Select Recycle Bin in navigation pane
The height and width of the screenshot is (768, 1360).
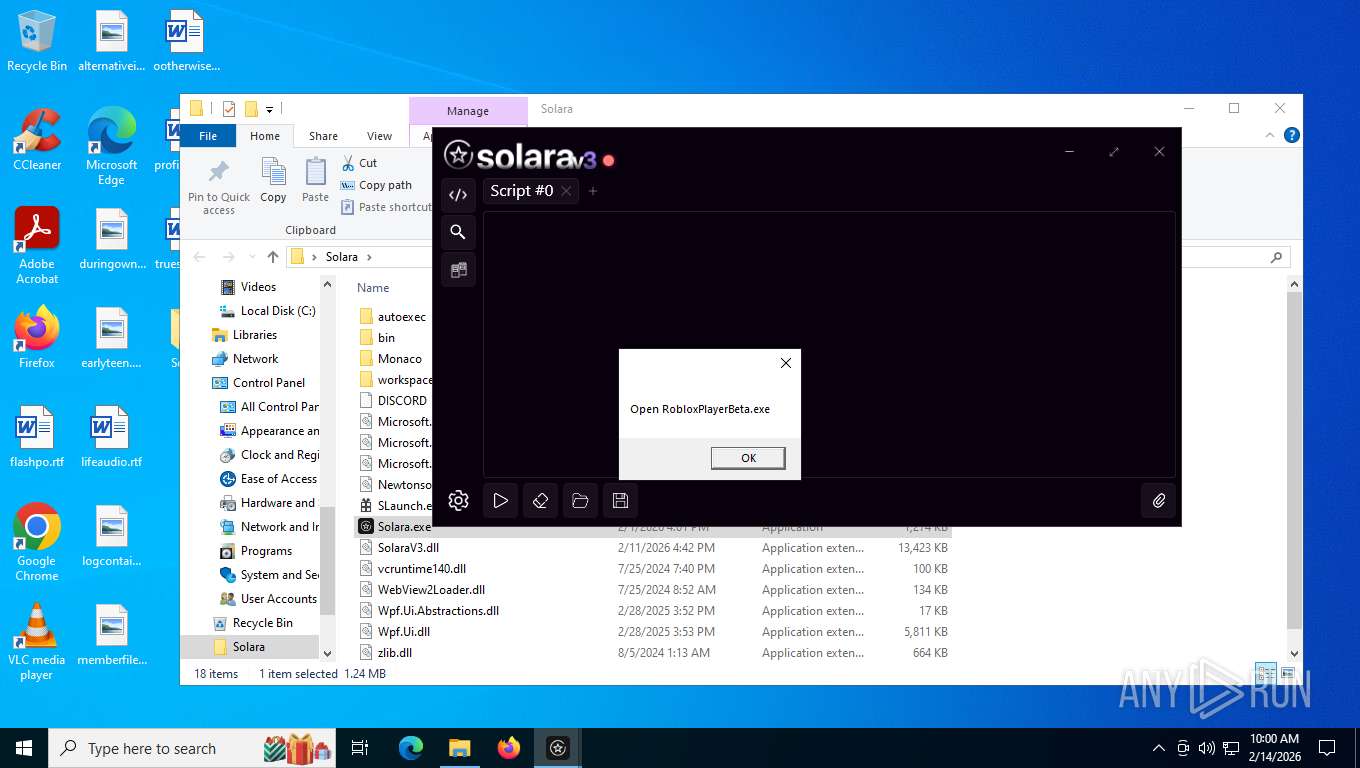pyautogui.click(x=253, y=623)
